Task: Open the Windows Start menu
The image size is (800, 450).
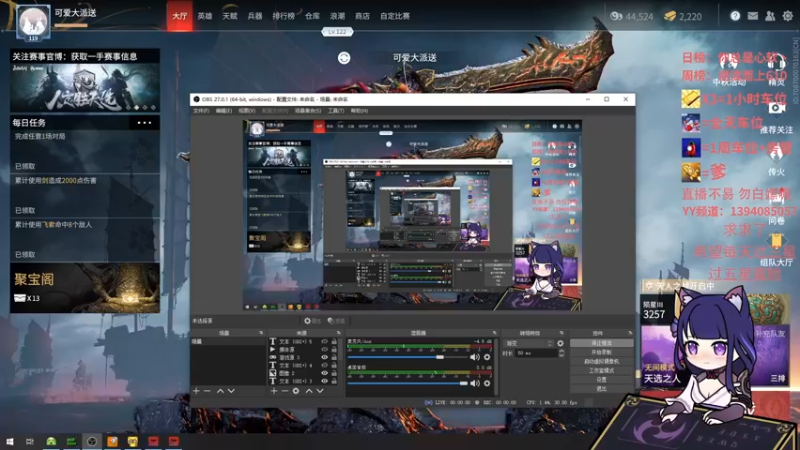Action: (x=9, y=441)
